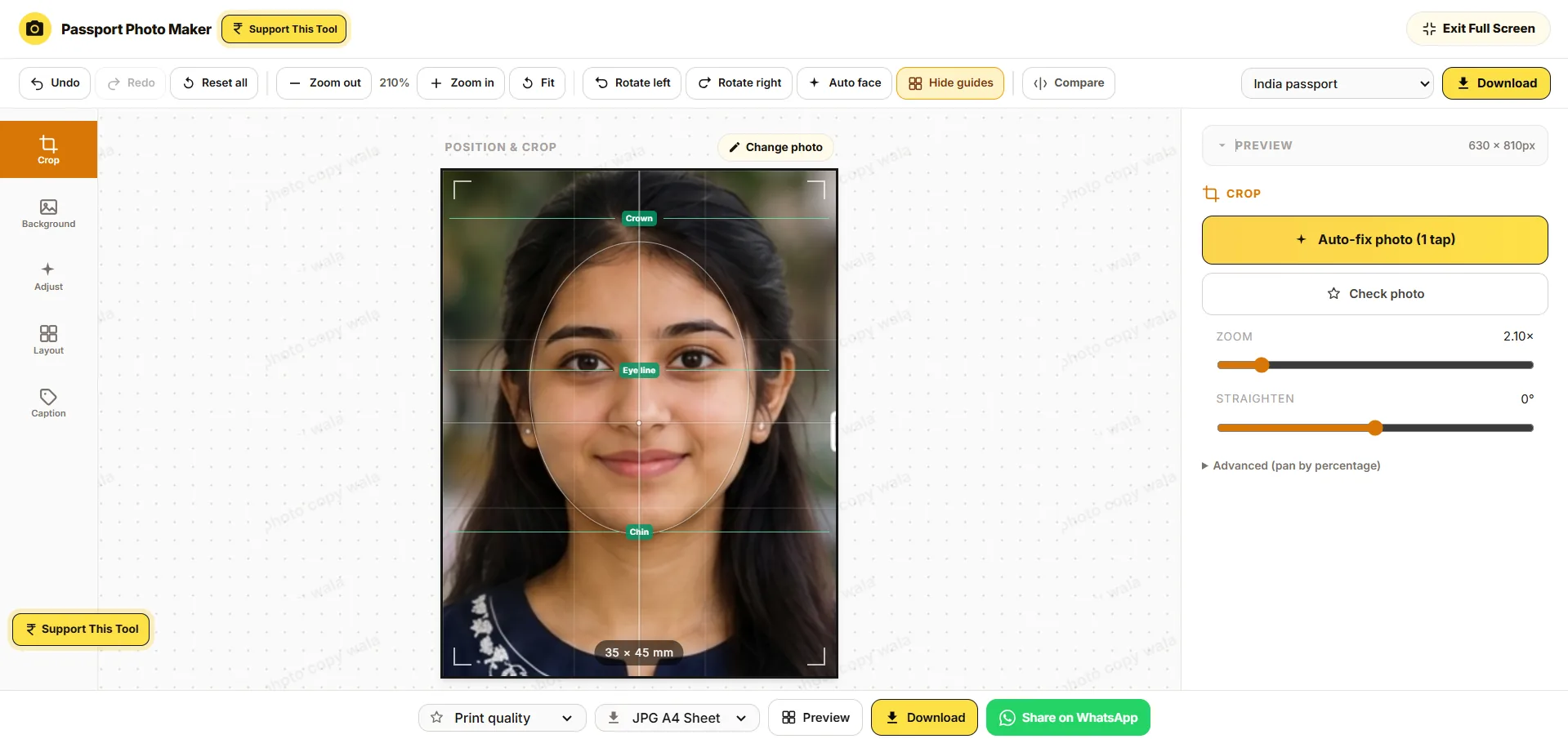Share the photo on WhatsApp
This screenshot has width=1568, height=739.
tap(1068, 718)
